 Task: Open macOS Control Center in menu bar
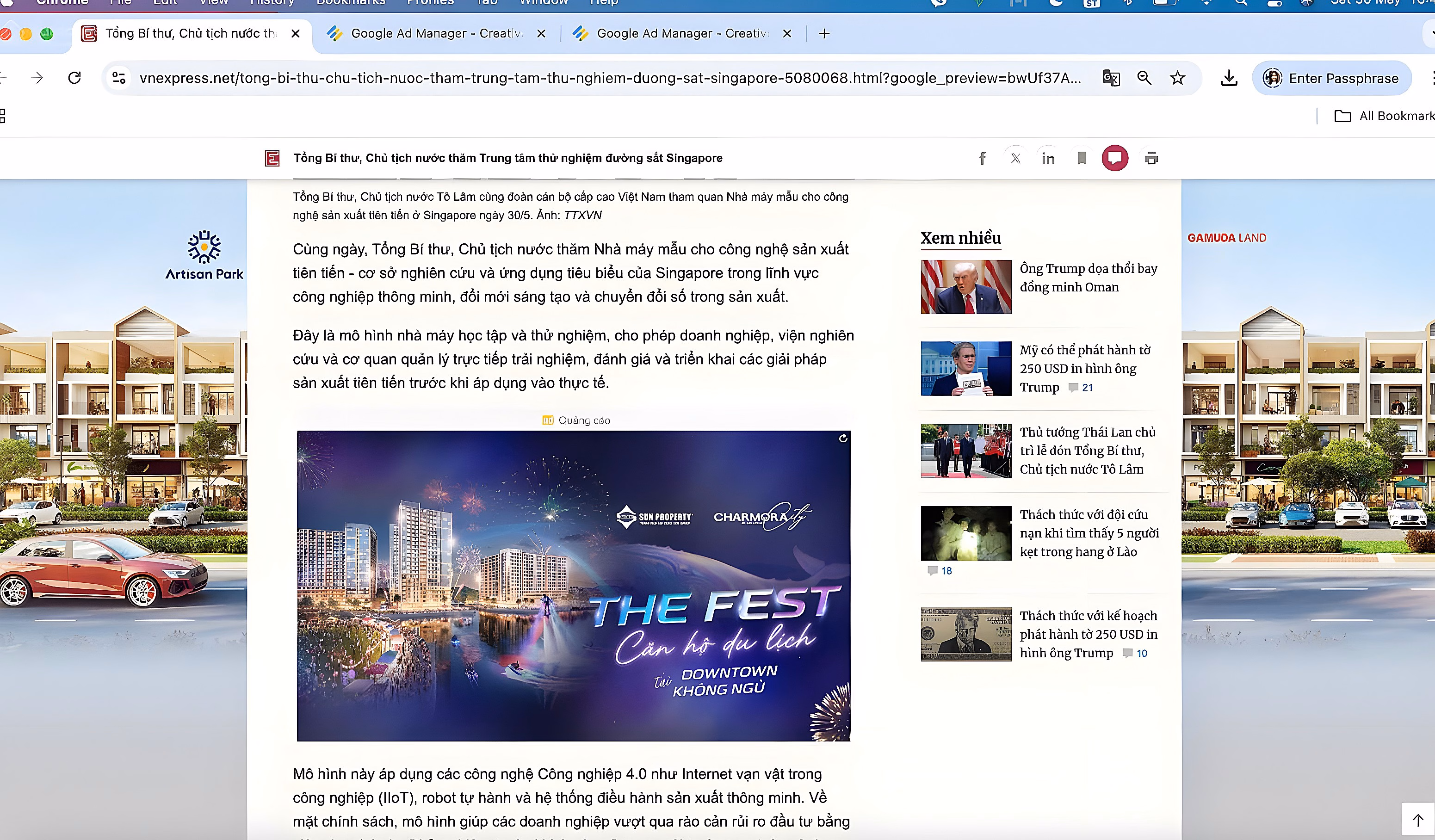click(x=1274, y=3)
